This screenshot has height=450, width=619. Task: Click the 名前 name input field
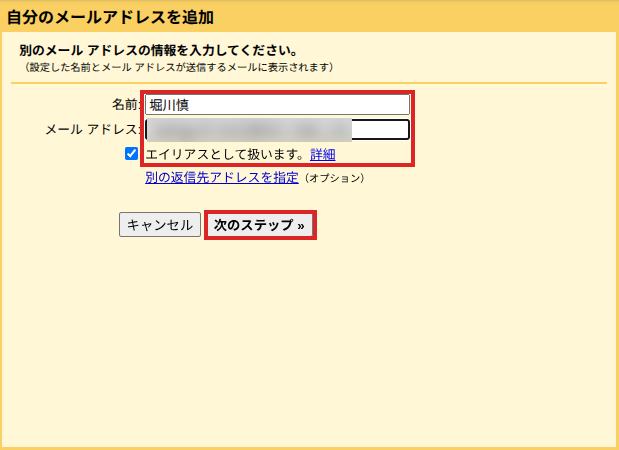pyautogui.click(x=278, y=105)
